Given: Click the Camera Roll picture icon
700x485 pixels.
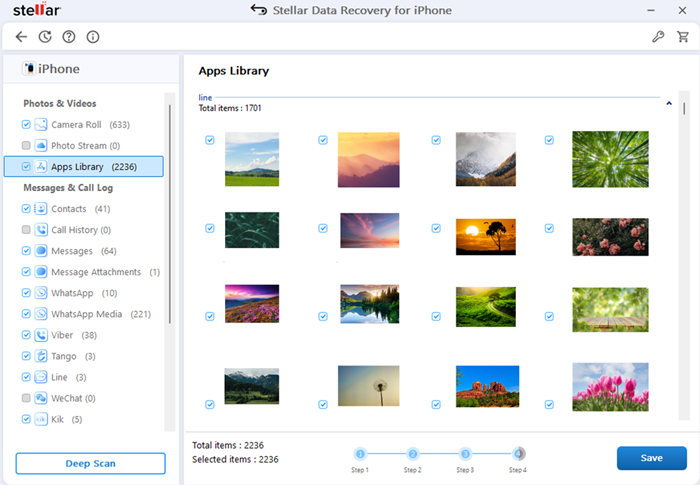Looking at the screenshot, I should (41, 125).
